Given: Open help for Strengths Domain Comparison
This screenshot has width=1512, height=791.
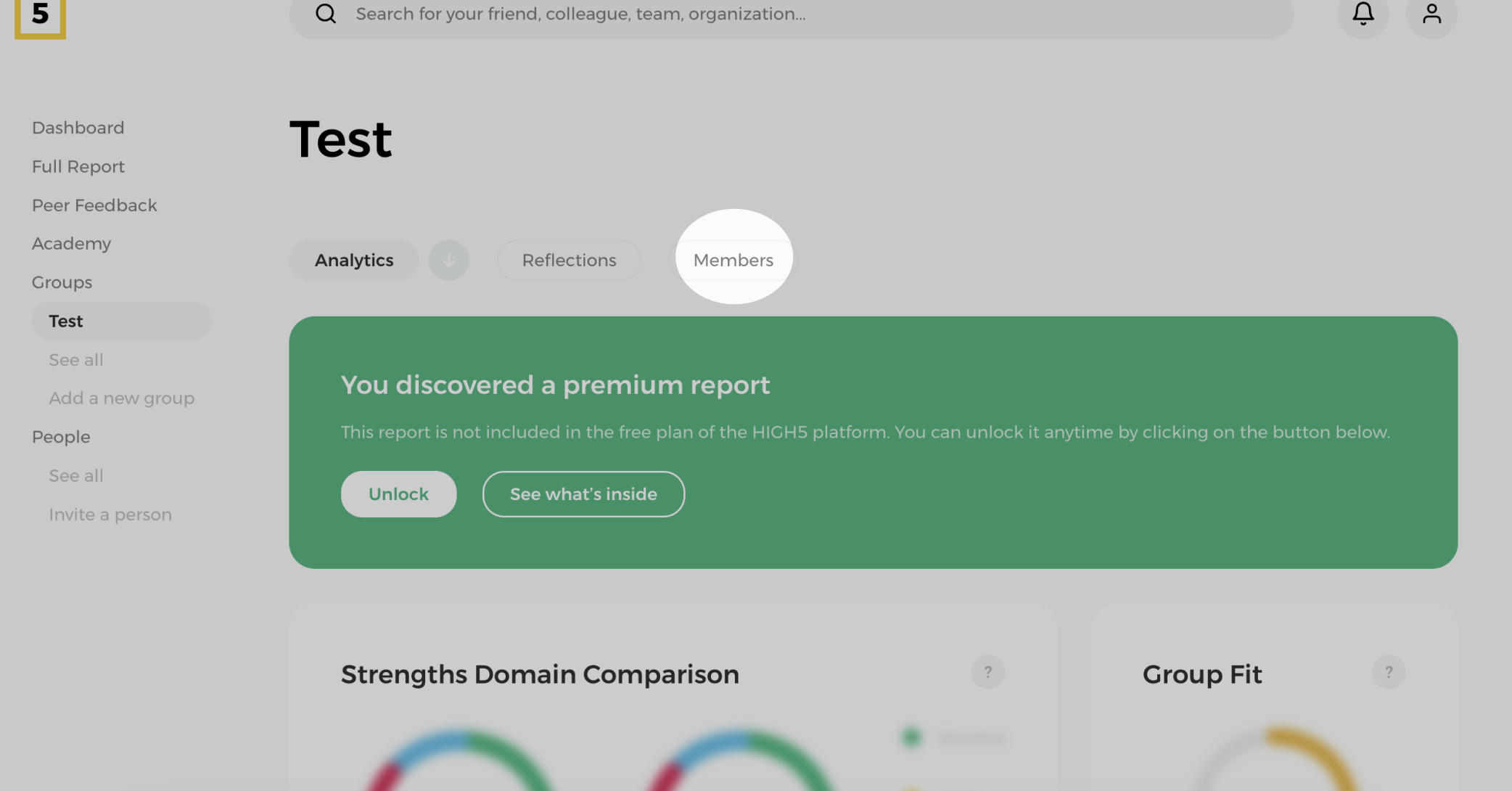Looking at the screenshot, I should point(987,672).
